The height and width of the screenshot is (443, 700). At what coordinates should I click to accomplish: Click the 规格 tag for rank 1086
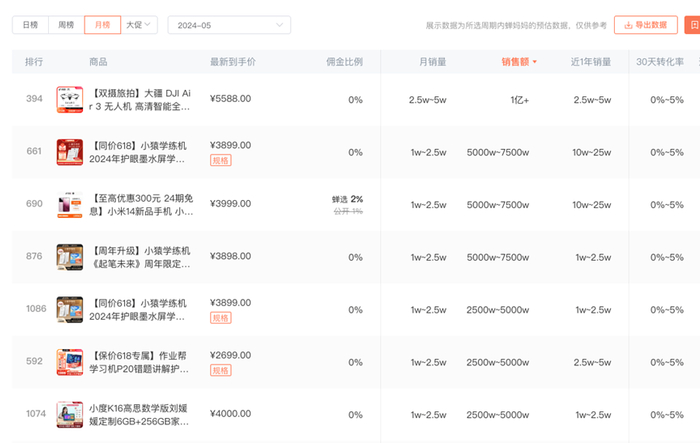click(x=220, y=317)
